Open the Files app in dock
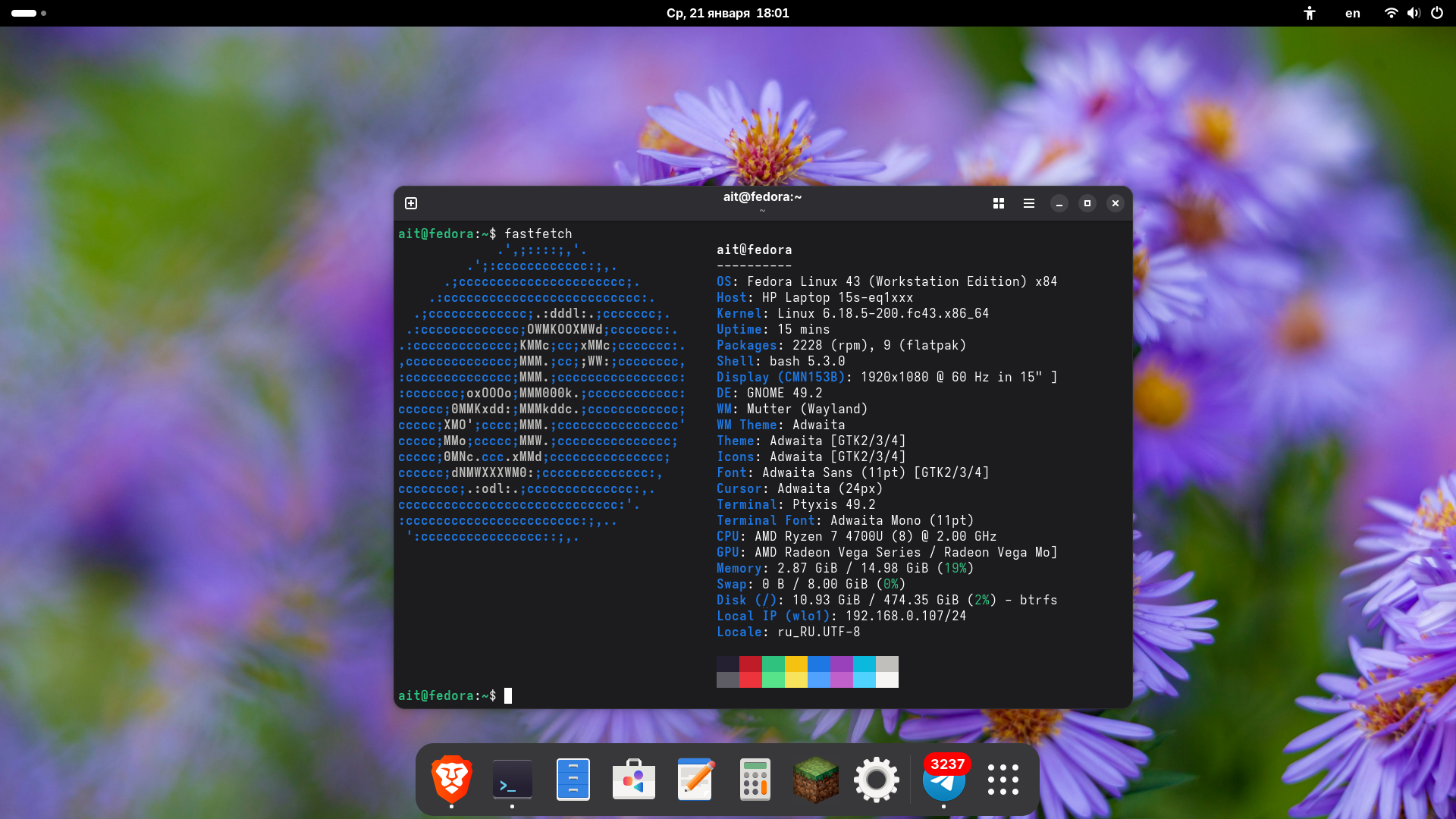1456x819 pixels. pos(573,779)
